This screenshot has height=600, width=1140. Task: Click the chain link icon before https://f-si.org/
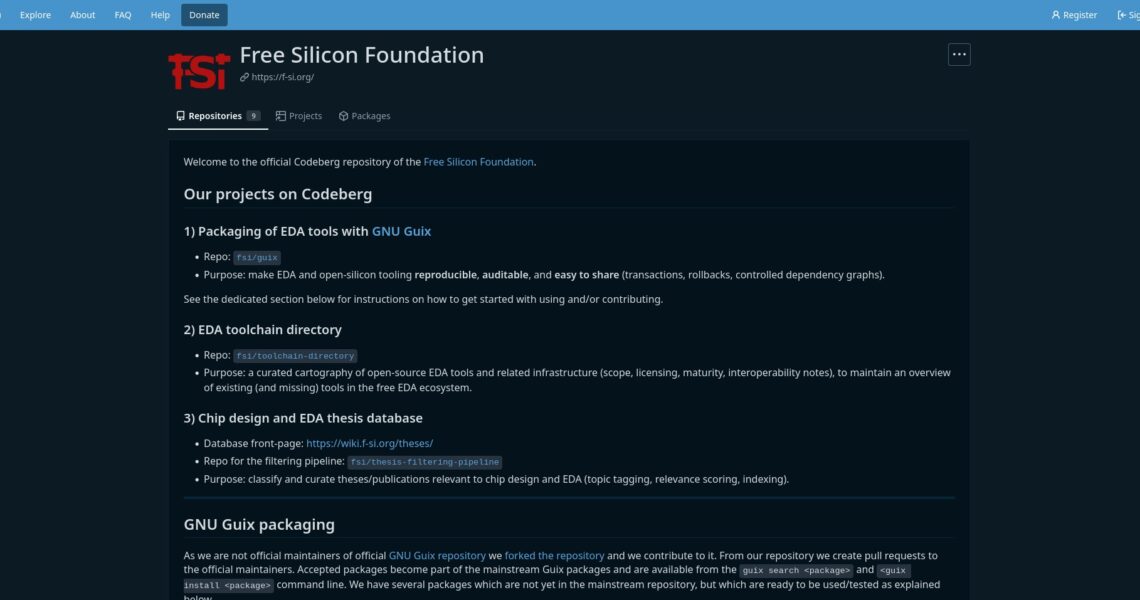click(x=243, y=77)
